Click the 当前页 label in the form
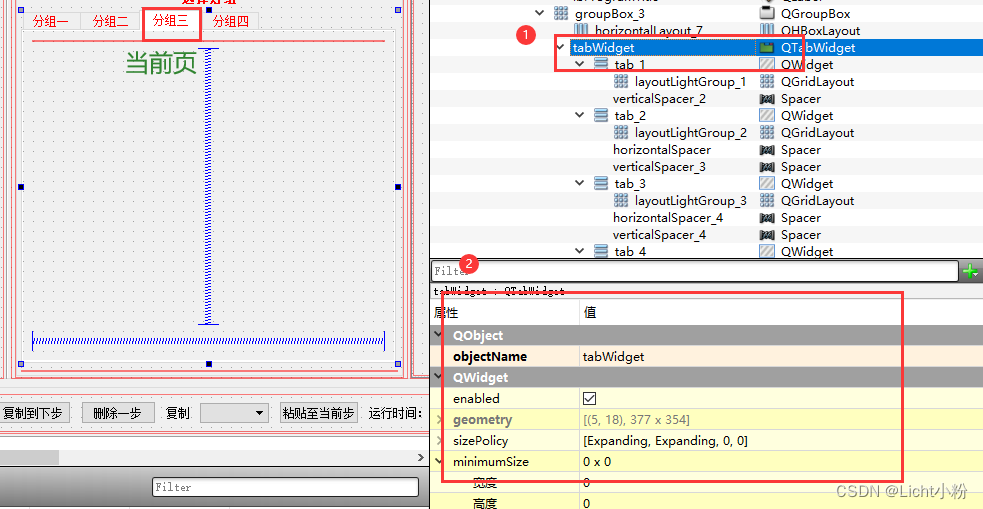 tap(162, 63)
